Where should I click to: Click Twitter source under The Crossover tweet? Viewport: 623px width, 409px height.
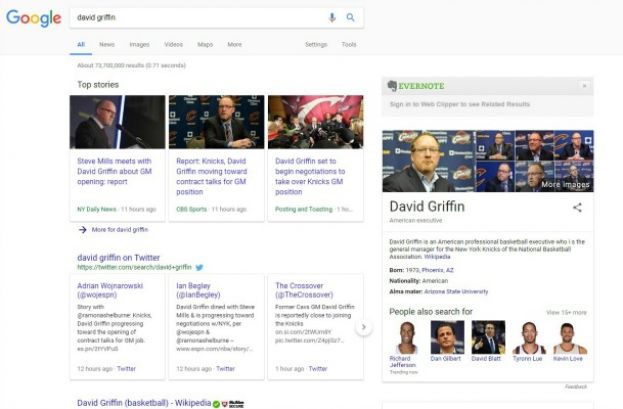click(318, 369)
